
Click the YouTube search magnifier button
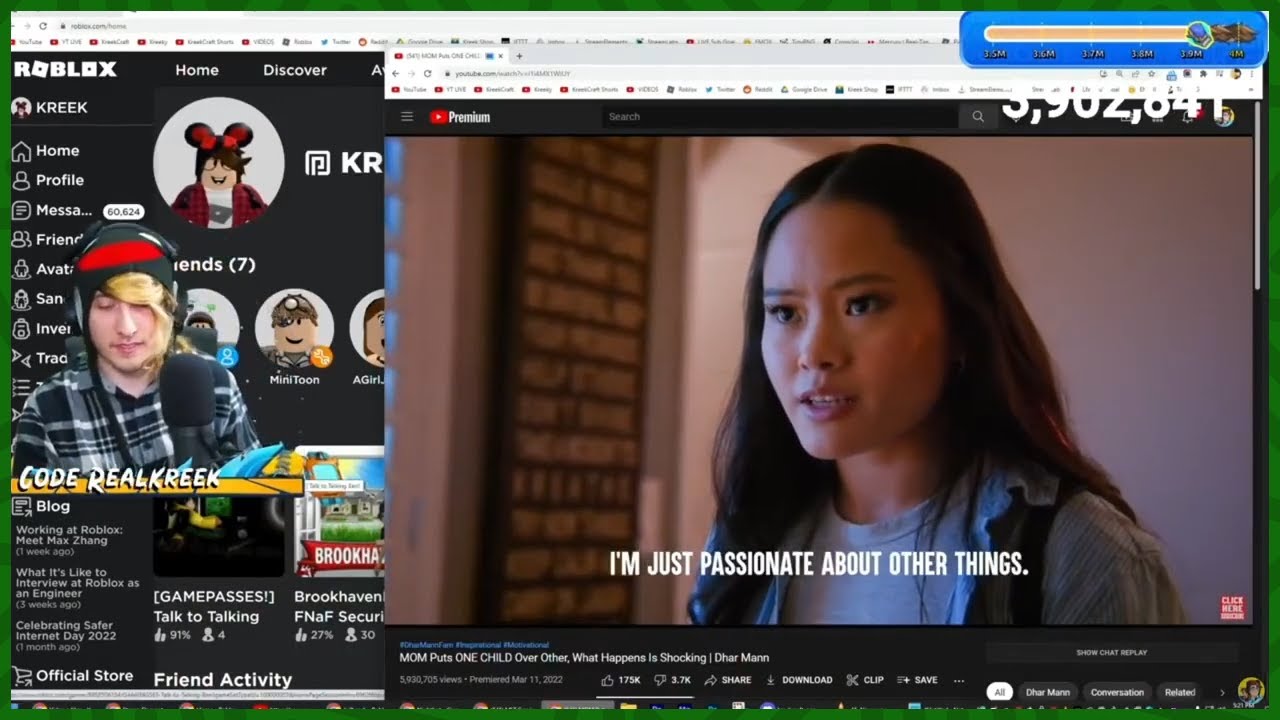pos(978,117)
